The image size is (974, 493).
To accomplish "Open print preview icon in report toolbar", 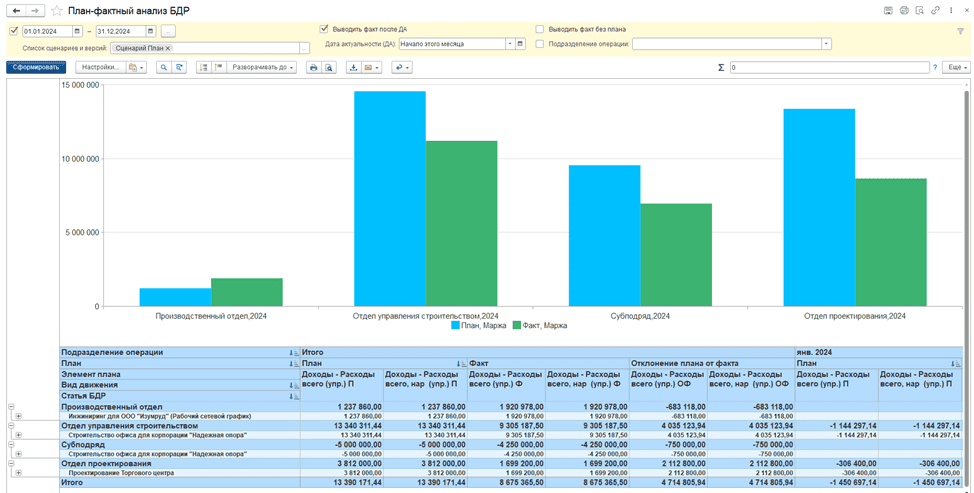I will (x=328, y=68).
